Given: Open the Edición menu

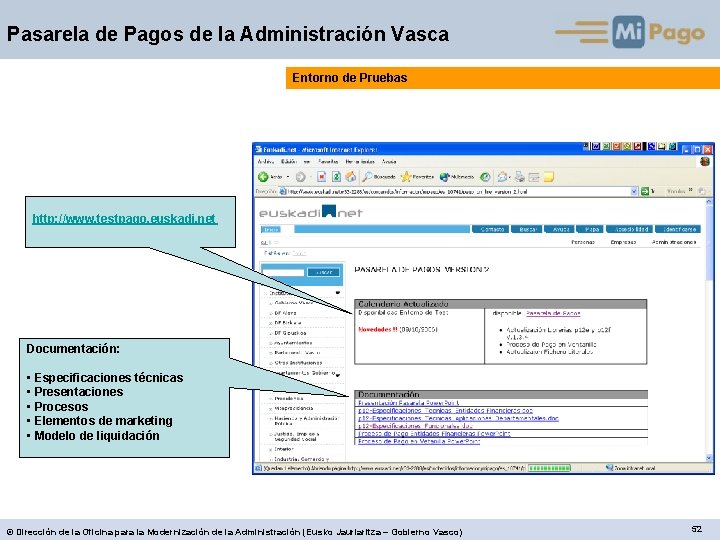Looking at the screenshot, I should pyautogui.click(x=289, y=162).
